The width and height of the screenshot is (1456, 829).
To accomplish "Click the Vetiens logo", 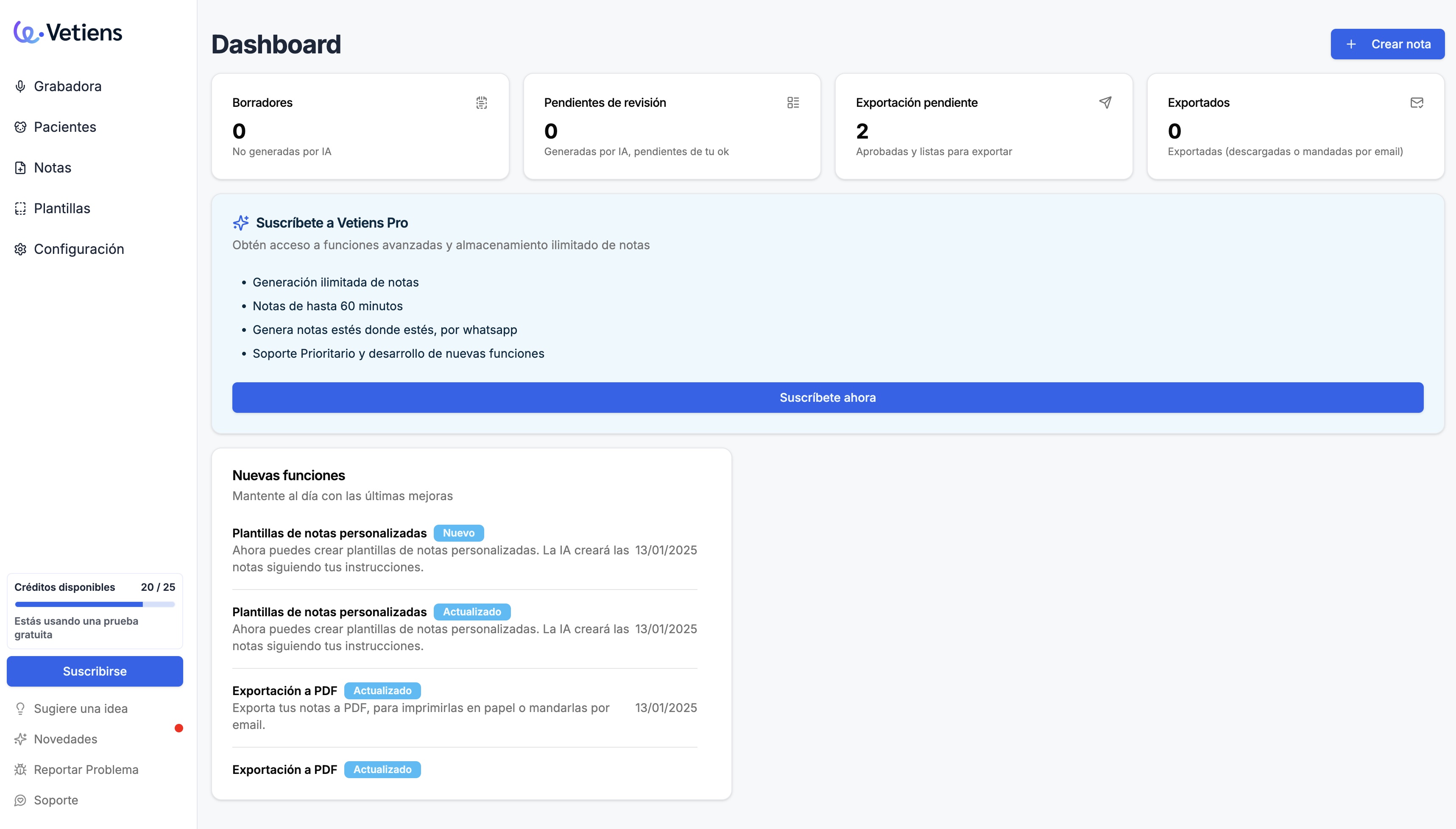I will click(68, 33).
